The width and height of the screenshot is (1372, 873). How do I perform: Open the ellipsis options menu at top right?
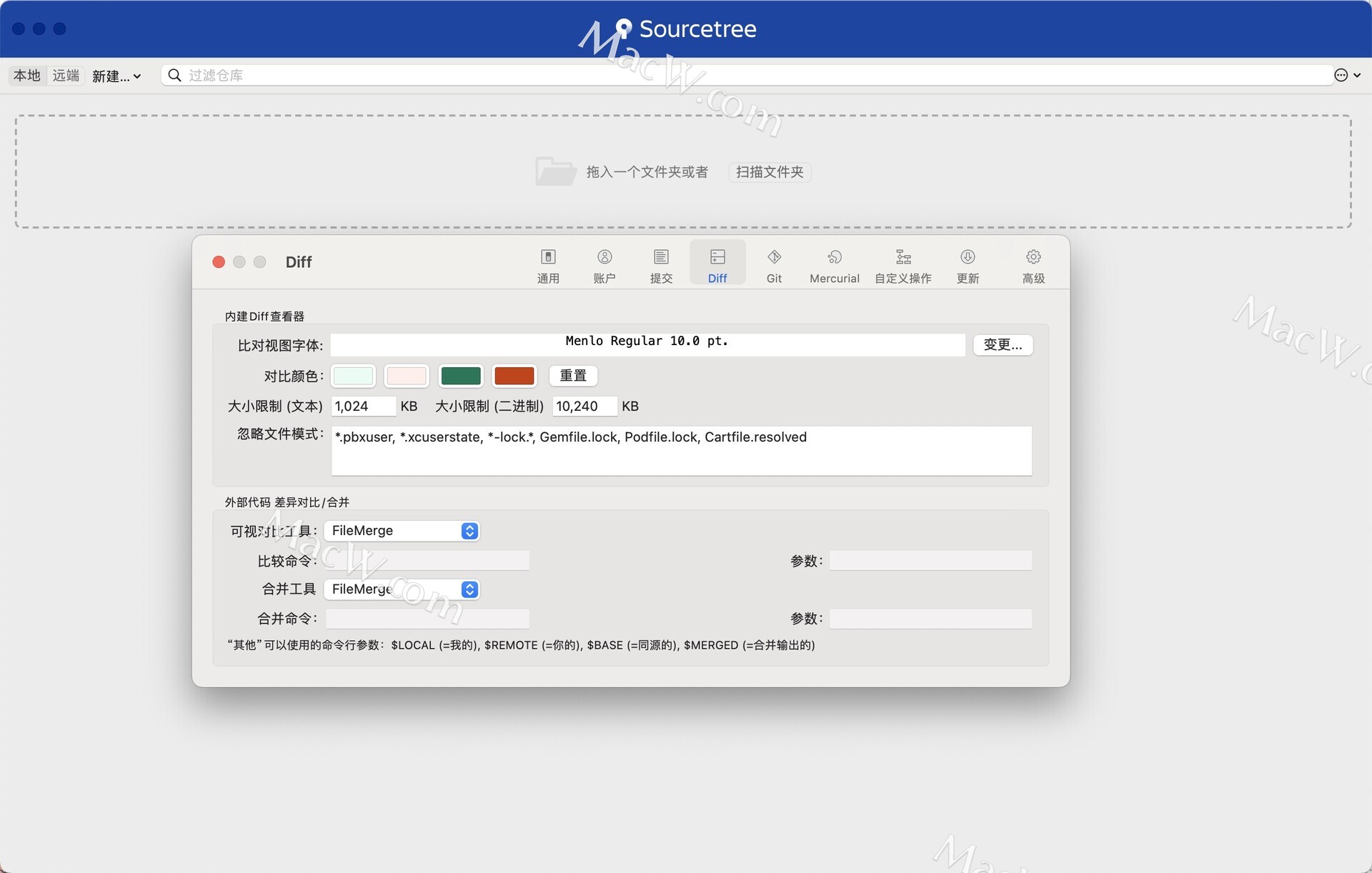pyautogui.click(x=1347, y=75)
